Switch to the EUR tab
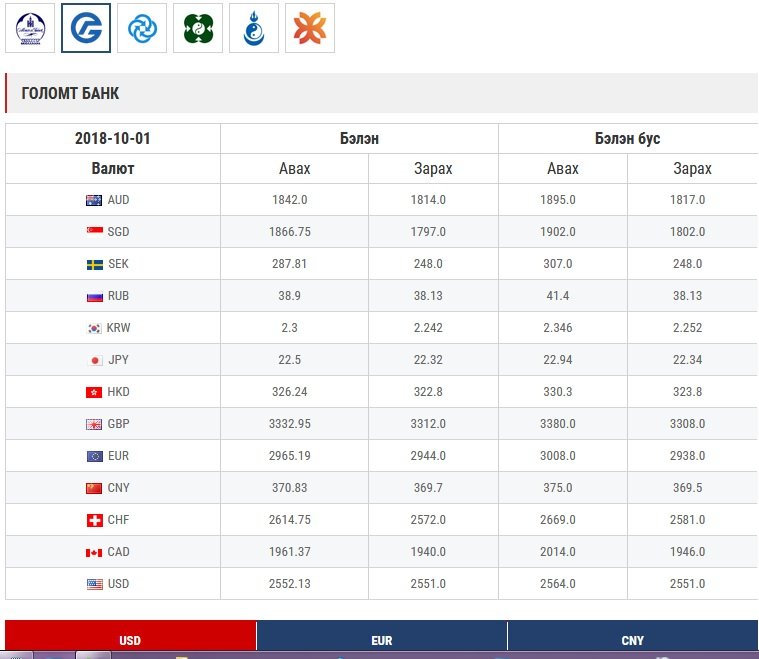Screen dimensions: 759x659 pyautogui.click(x=381, y=639)
